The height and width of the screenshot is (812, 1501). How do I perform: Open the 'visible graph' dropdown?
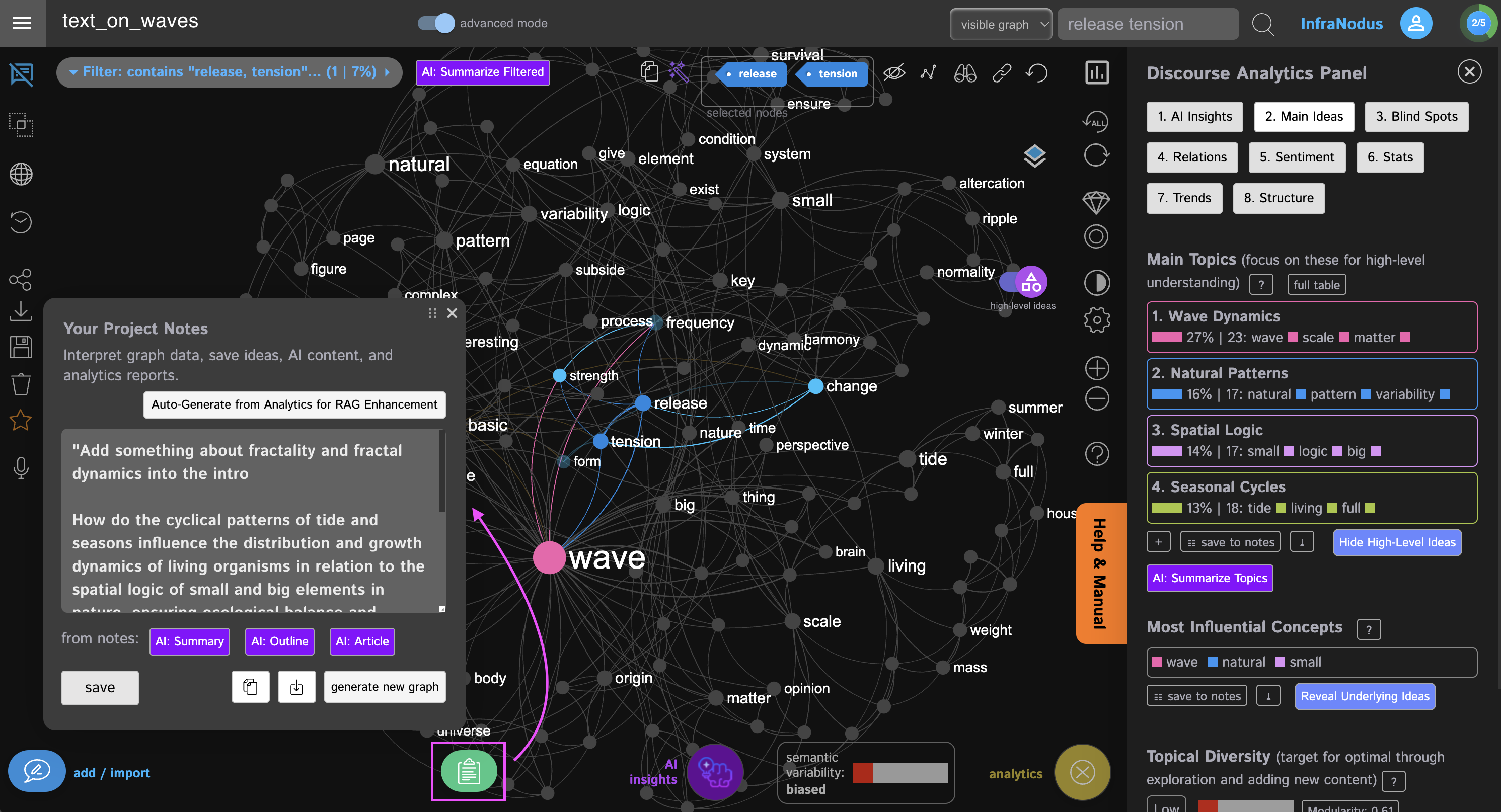tap(1001, 25)
